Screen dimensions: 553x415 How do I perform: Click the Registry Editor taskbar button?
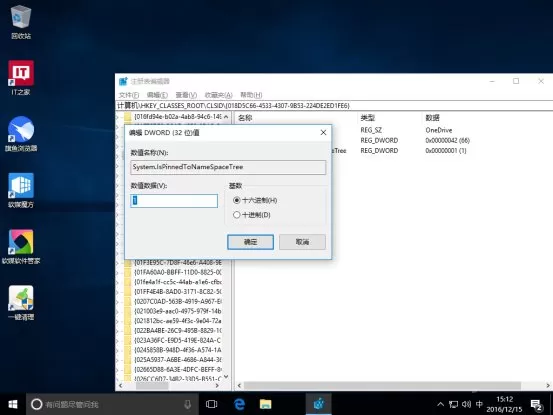point(318,404)
